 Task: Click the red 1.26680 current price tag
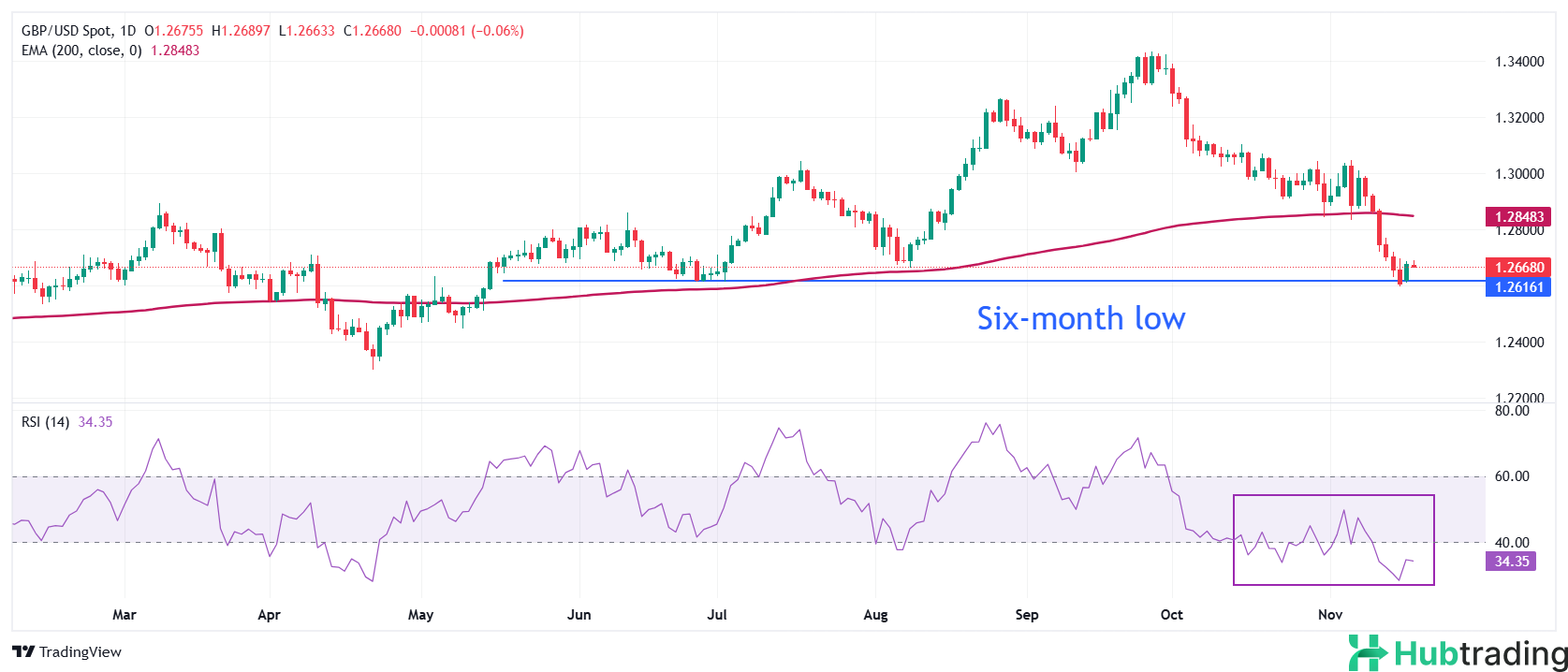(x=1518, y=268)
